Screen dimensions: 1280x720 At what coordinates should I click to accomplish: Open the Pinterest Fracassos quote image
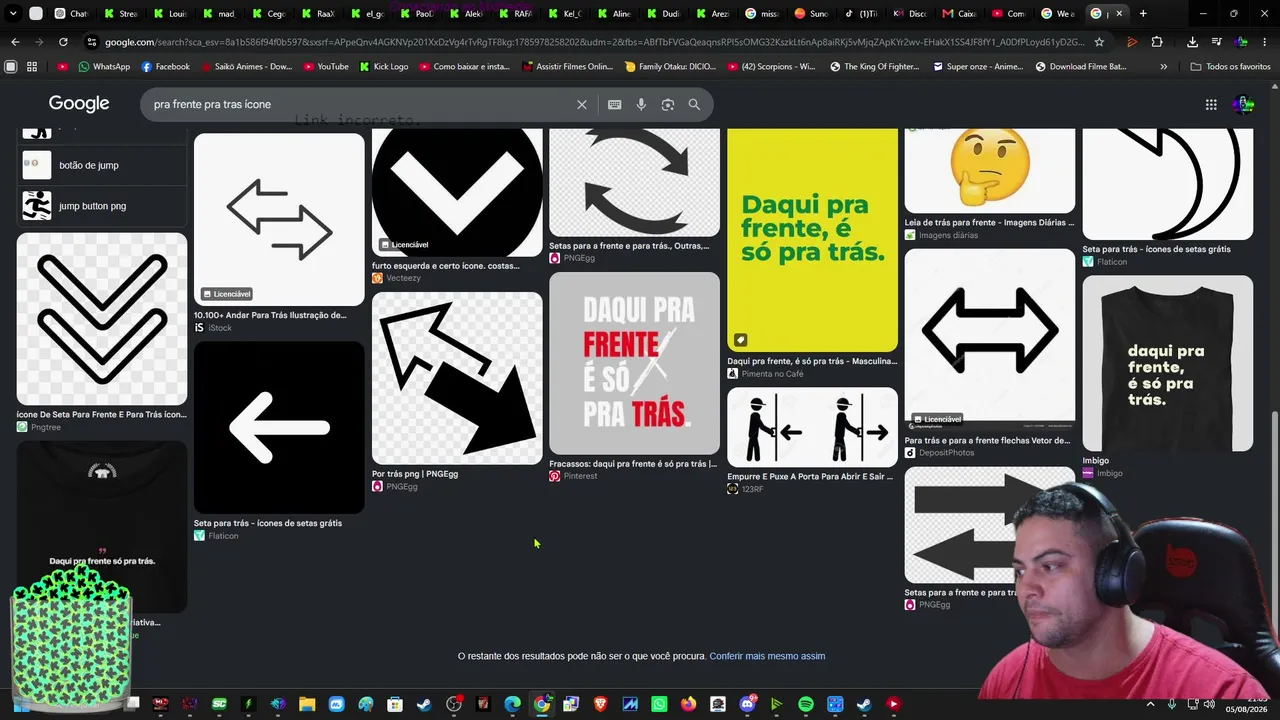coord(634,363)
